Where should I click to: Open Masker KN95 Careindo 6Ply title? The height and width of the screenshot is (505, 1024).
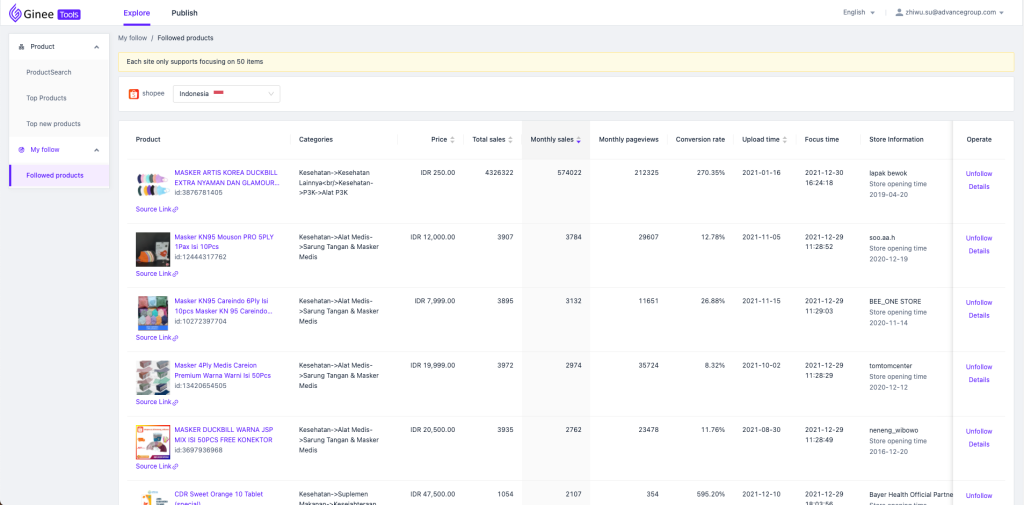point(223,306)
